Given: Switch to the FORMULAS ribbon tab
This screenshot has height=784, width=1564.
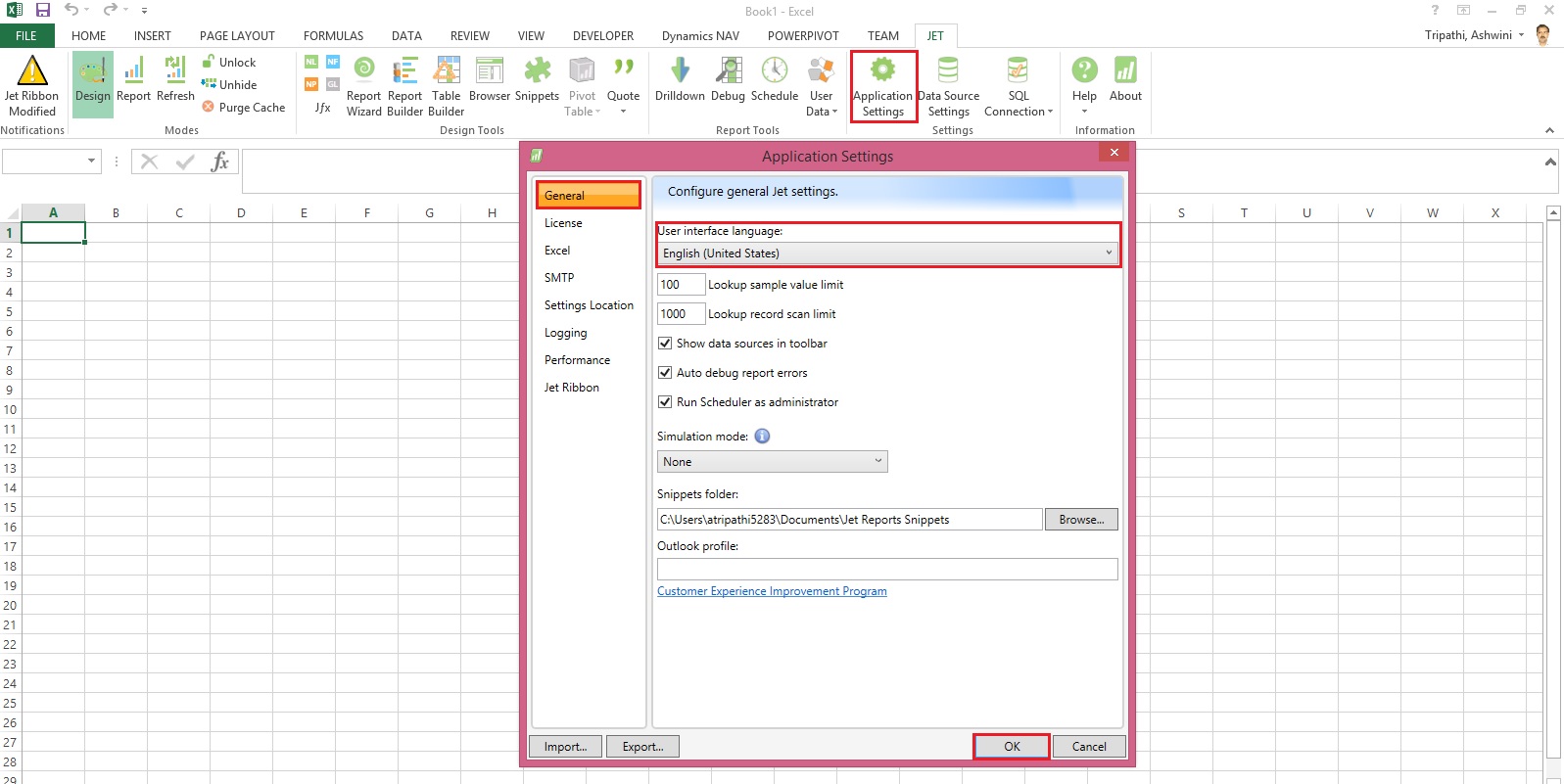Looking at the screenshot, I should (333, 36).
